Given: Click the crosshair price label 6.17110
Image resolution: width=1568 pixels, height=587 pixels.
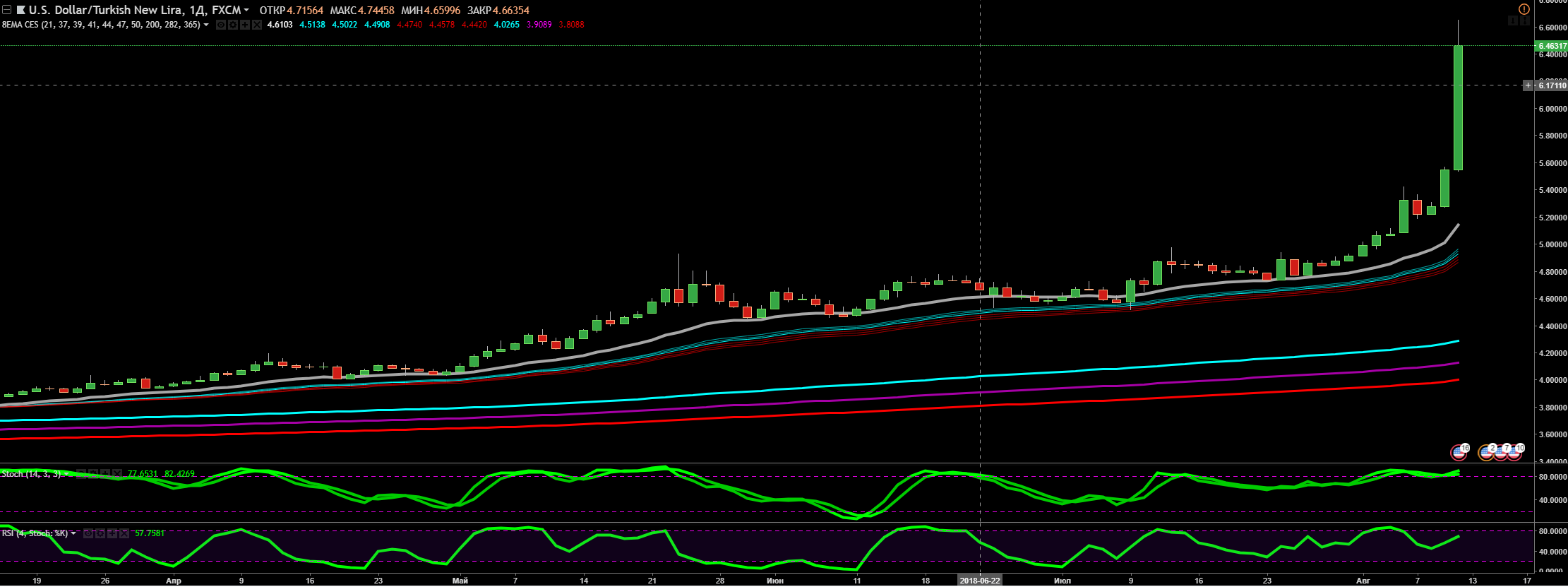Looking at the screenshot, I should click(x=1552, y=85).
